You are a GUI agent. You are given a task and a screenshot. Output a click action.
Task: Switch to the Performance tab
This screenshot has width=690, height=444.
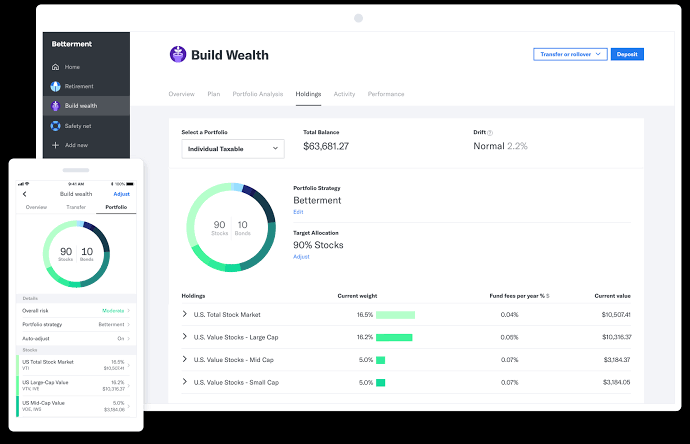[x=386, y=94]
